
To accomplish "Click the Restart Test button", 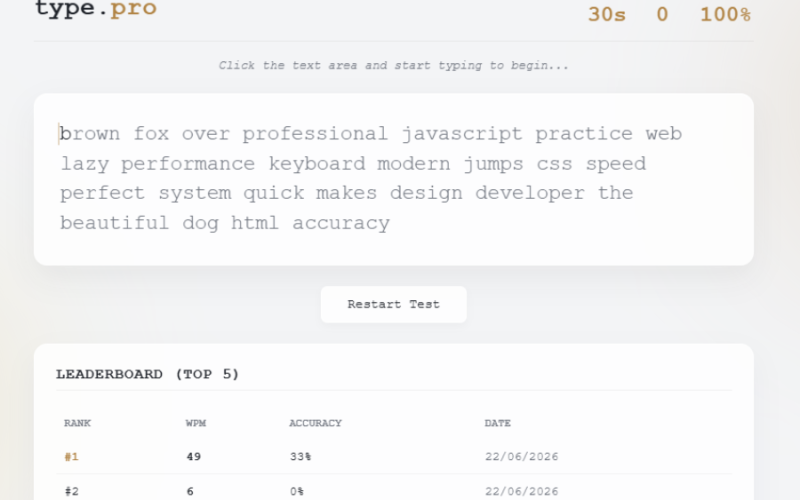I will click(x=393, y=304).
